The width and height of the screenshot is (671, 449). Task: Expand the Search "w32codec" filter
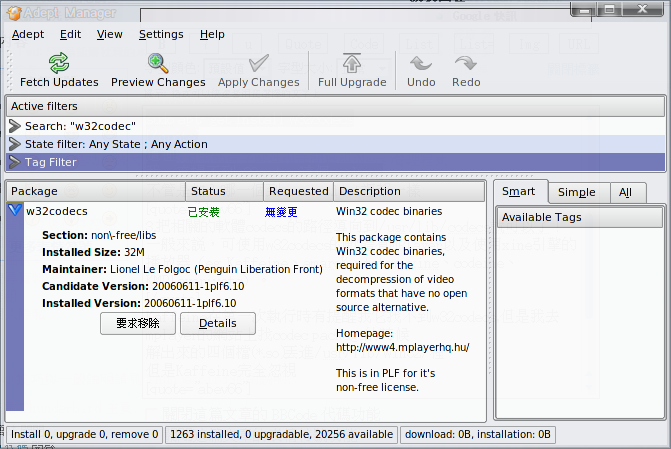[15, 126]
